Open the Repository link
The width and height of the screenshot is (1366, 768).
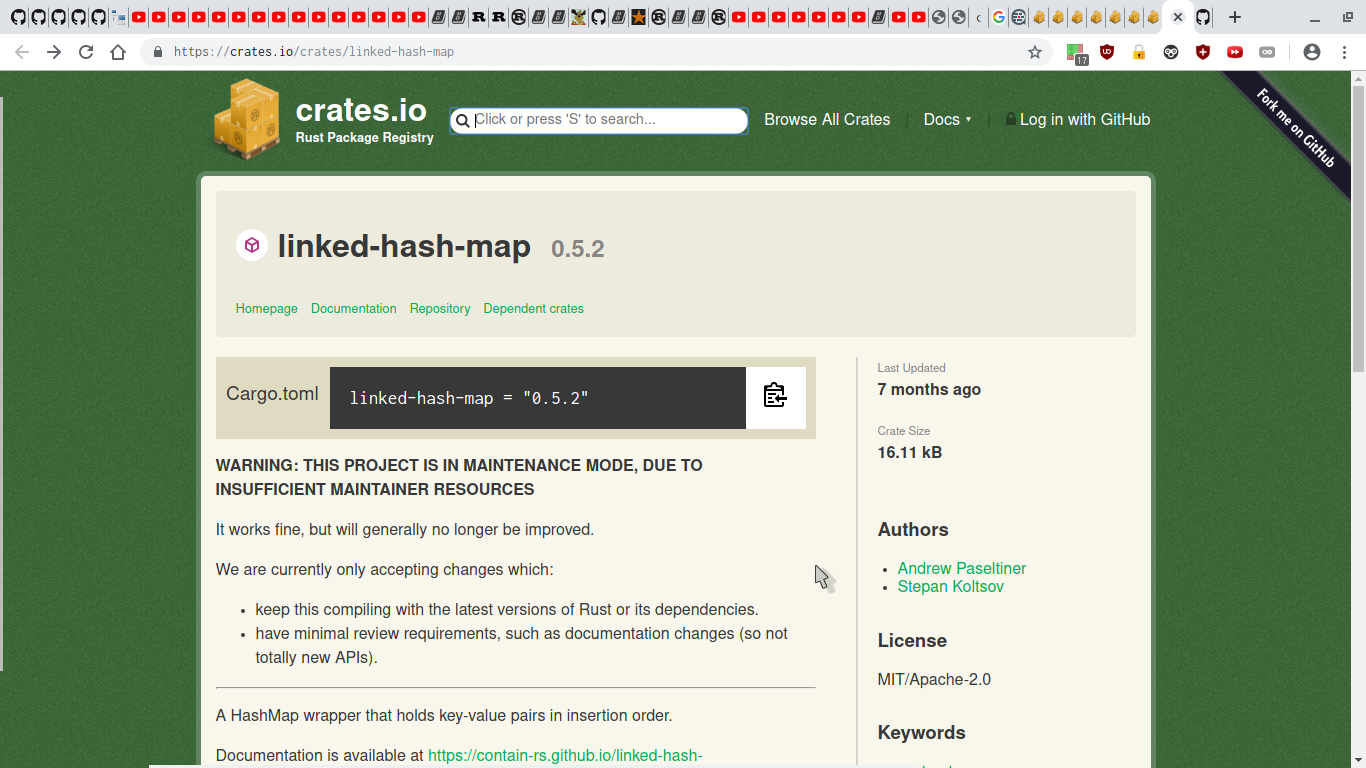[x=440, y=308]
